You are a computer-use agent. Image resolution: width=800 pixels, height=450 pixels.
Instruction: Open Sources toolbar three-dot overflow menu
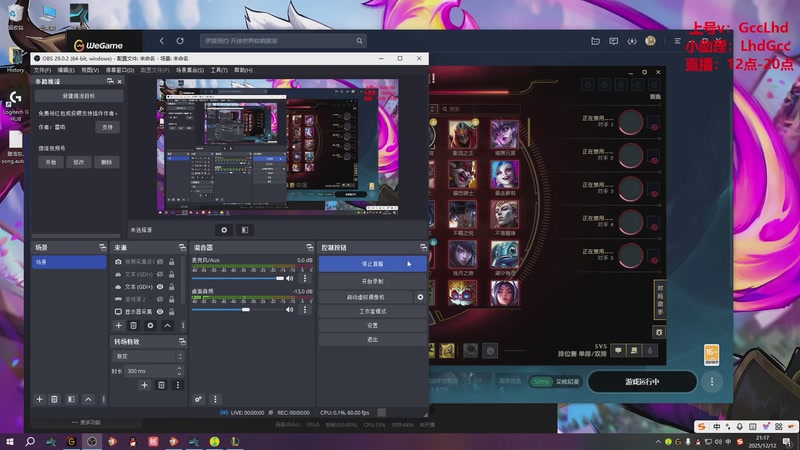183,326
